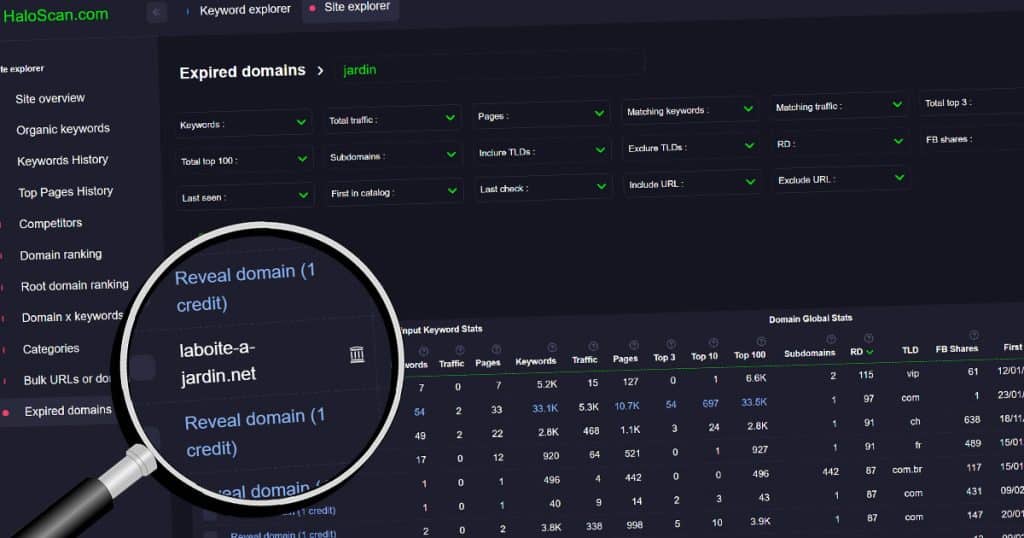Sort by the RD column arrow
Viewport: 1024px width, 538px height.
[x=869, y=352]
